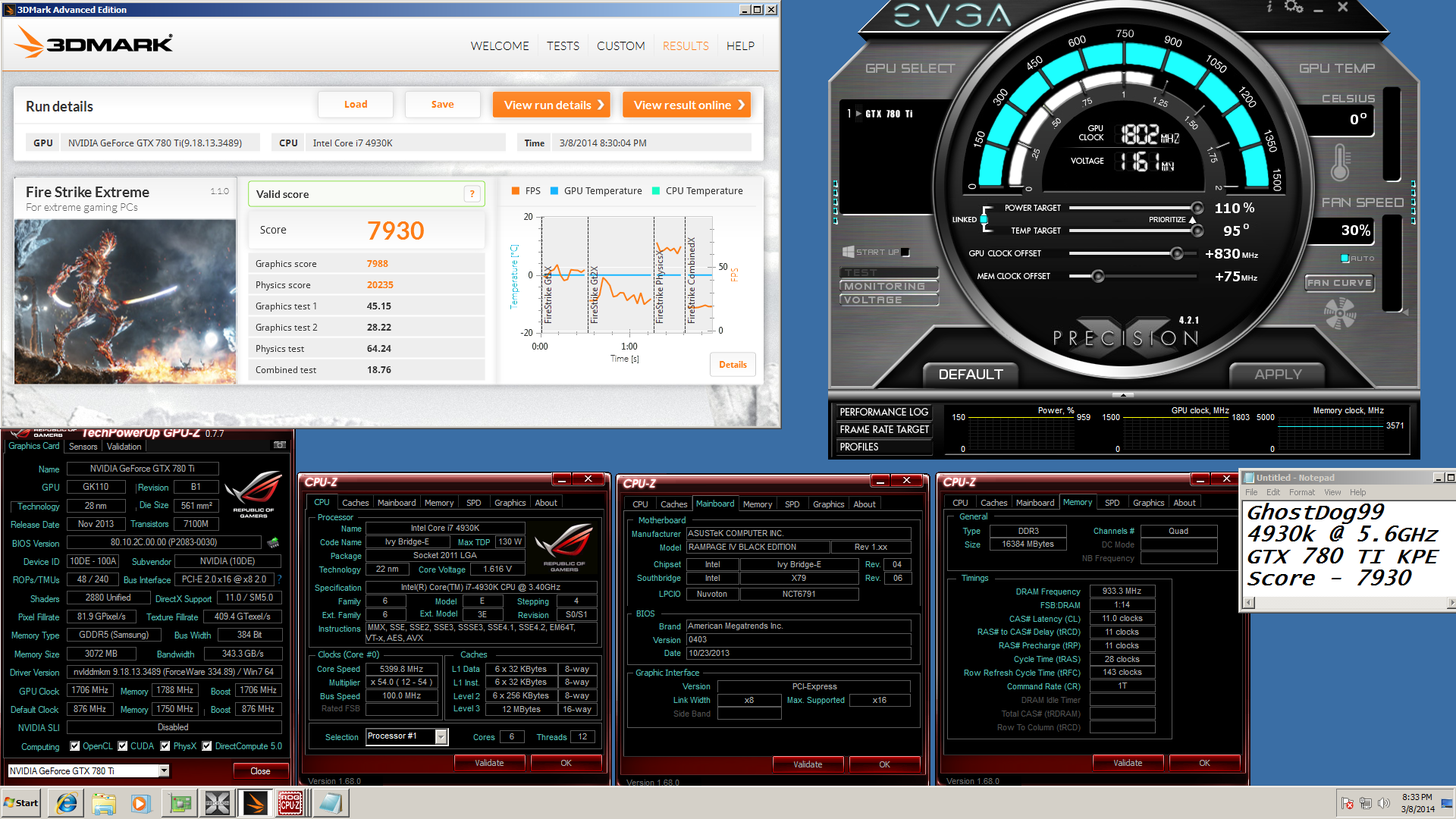Click Power Target slider knob
This screenshot has width=1456, height=819.
coord(1197,208)
